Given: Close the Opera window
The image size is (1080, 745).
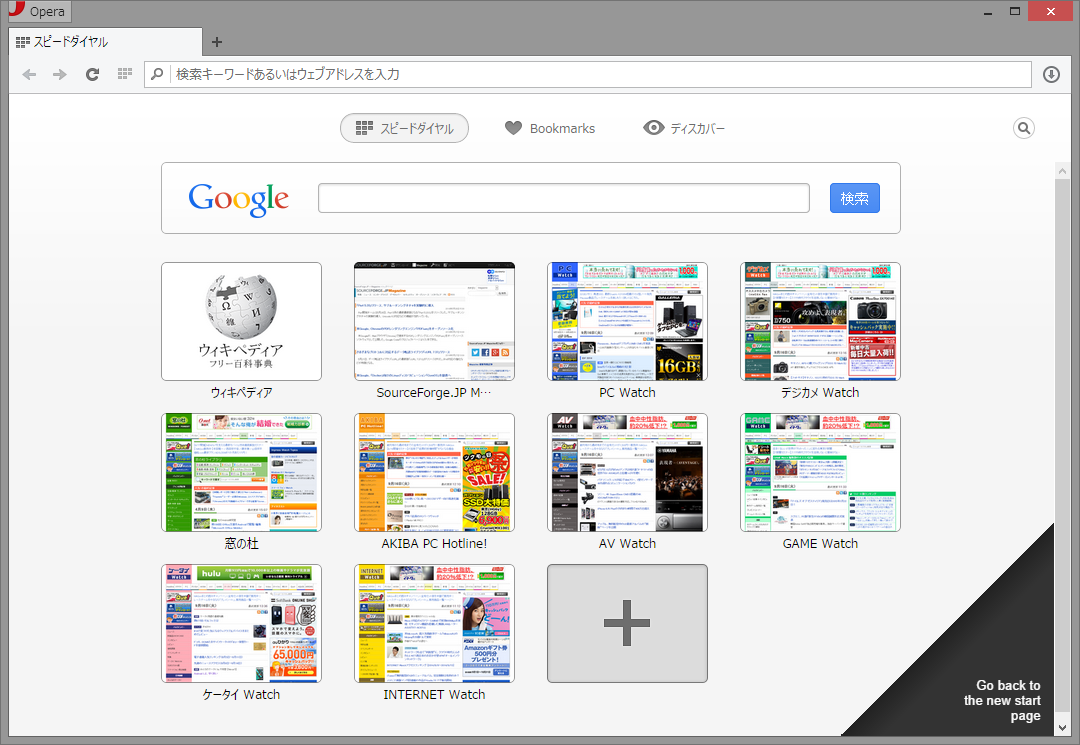Looking at the screenshot, I should point(1050,12).
